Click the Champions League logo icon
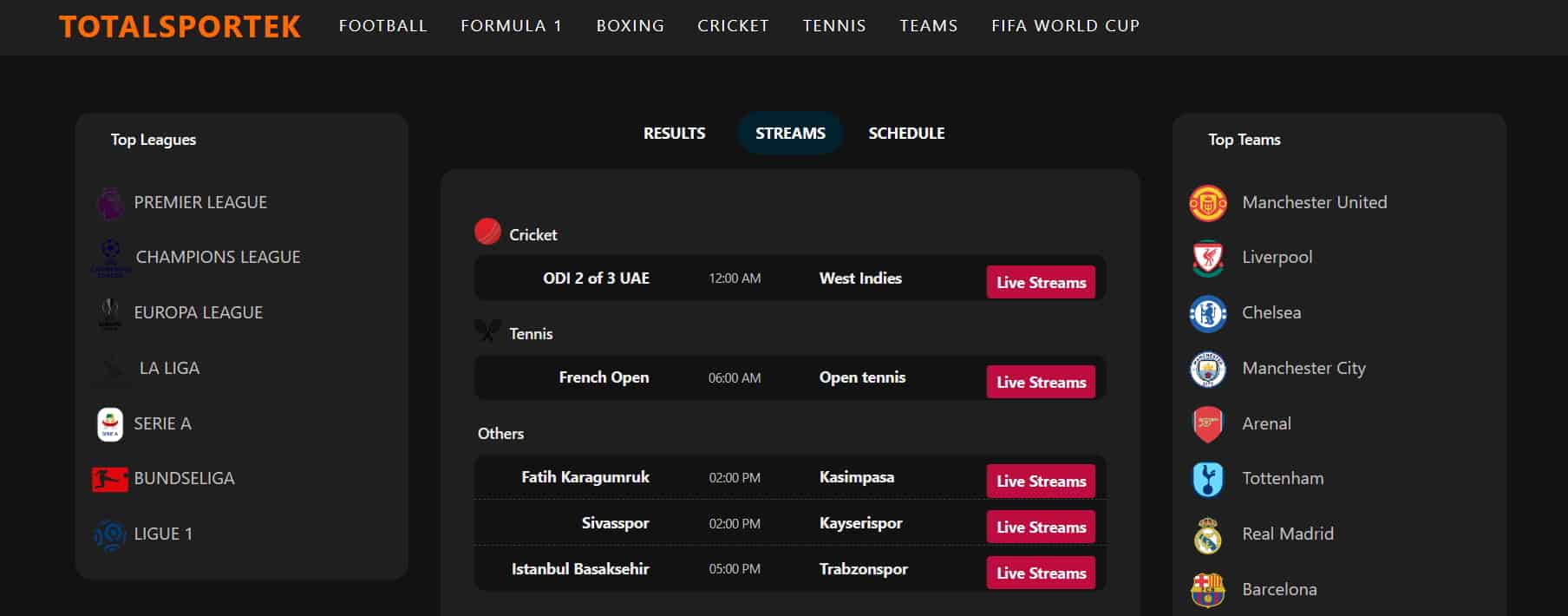This screenshot has width=1568, height=616. pyautogui.click(x=111, y=258)
